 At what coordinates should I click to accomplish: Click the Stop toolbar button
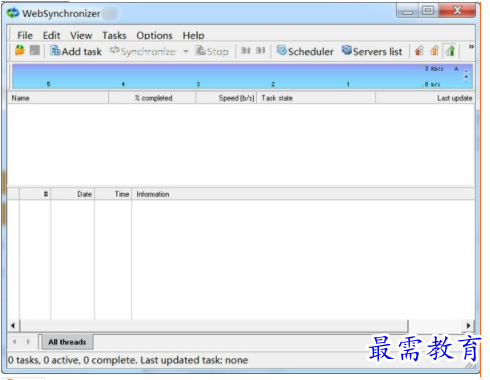click(212, 51)
